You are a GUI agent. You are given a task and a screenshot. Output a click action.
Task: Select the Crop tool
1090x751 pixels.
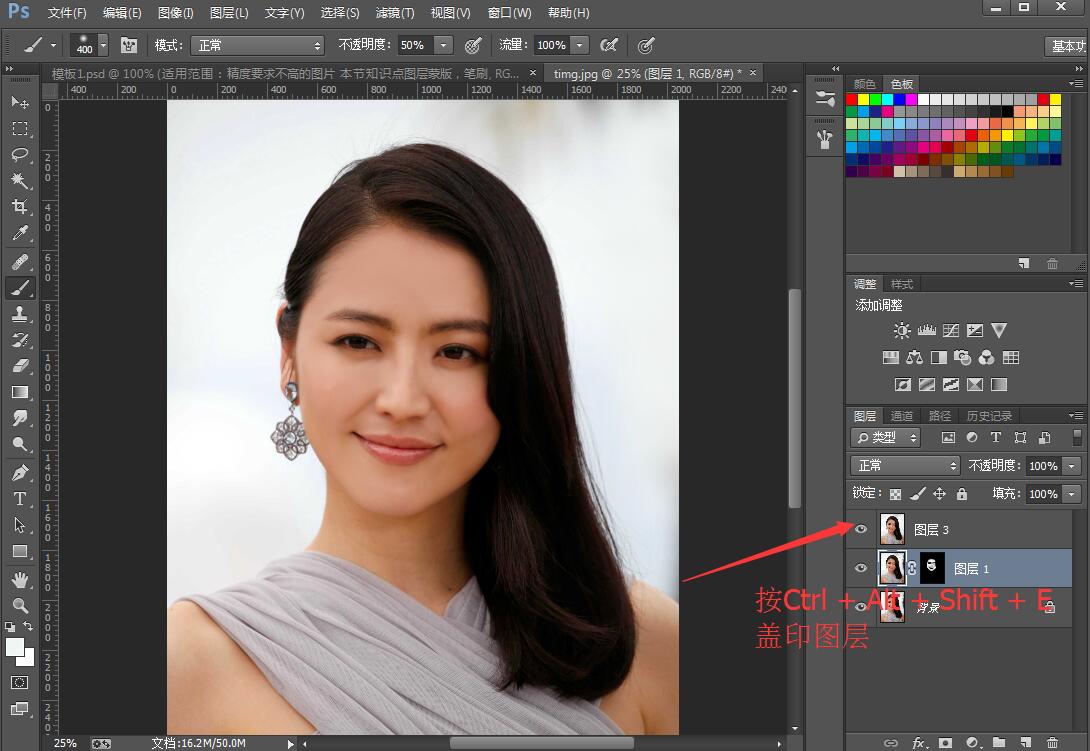pos(20,207)
